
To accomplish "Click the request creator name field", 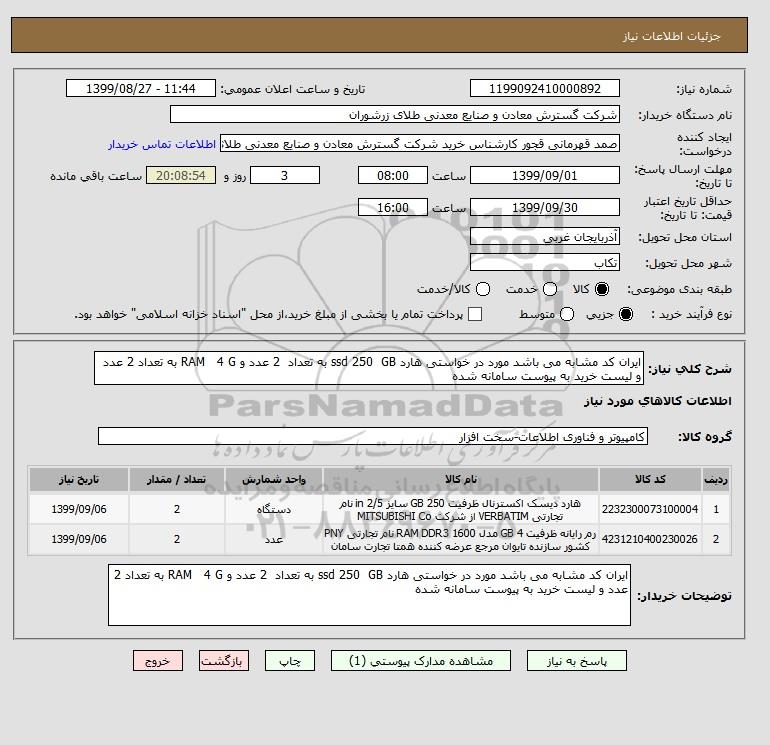I will pos(420,144).
